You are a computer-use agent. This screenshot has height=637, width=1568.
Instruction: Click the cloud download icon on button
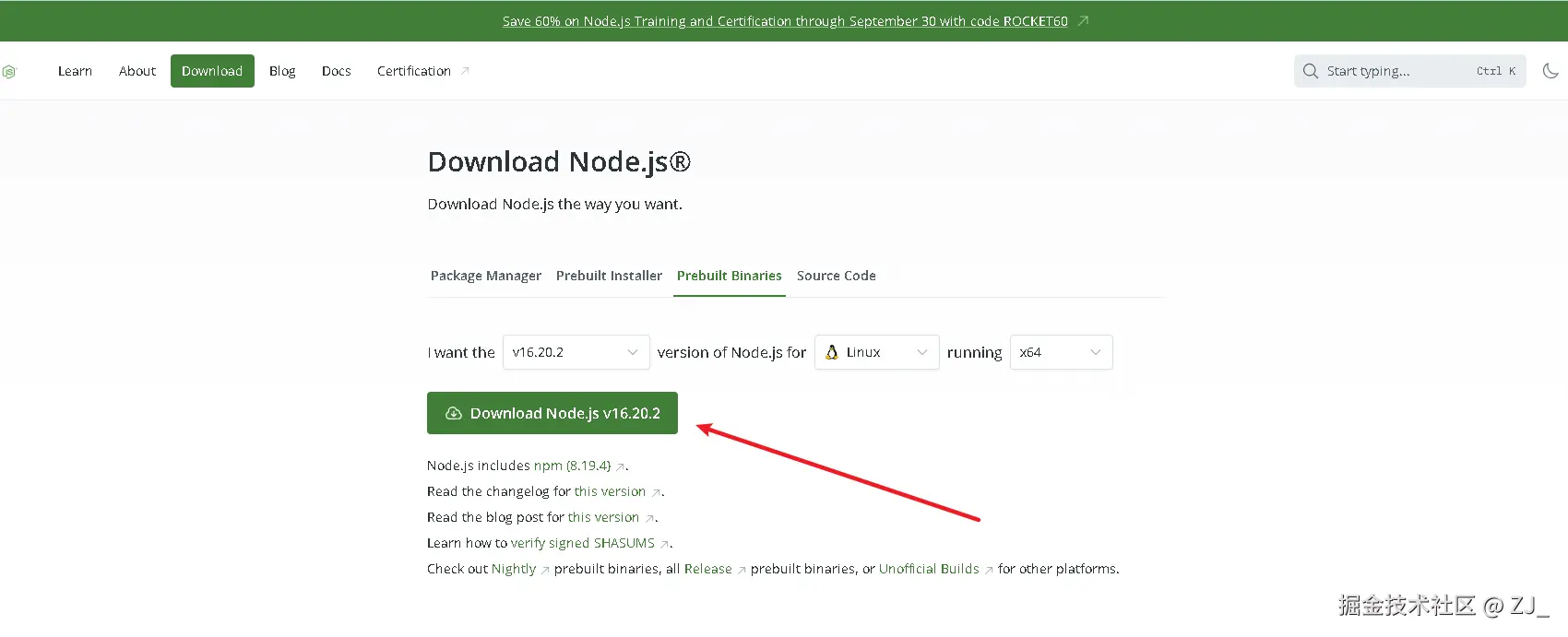click(x=454, y=413)
